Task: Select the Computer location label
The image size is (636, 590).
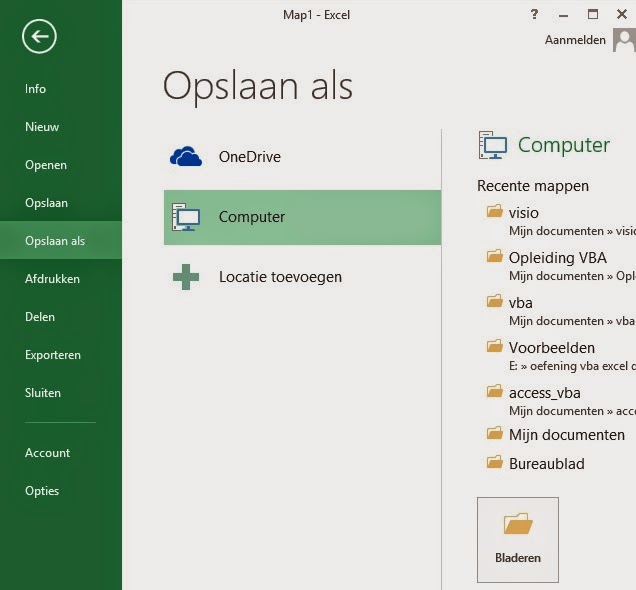Action: click(x=252, y=217)
